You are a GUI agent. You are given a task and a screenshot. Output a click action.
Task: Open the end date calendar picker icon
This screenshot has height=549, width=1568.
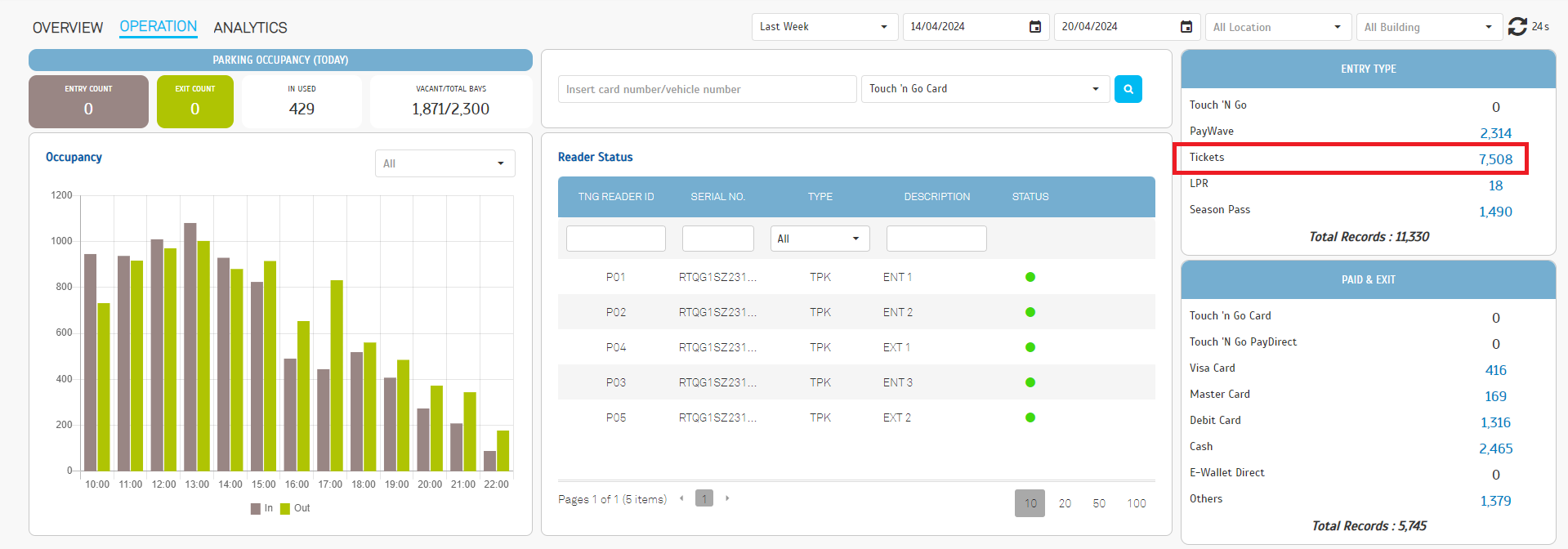(1186, 27)
